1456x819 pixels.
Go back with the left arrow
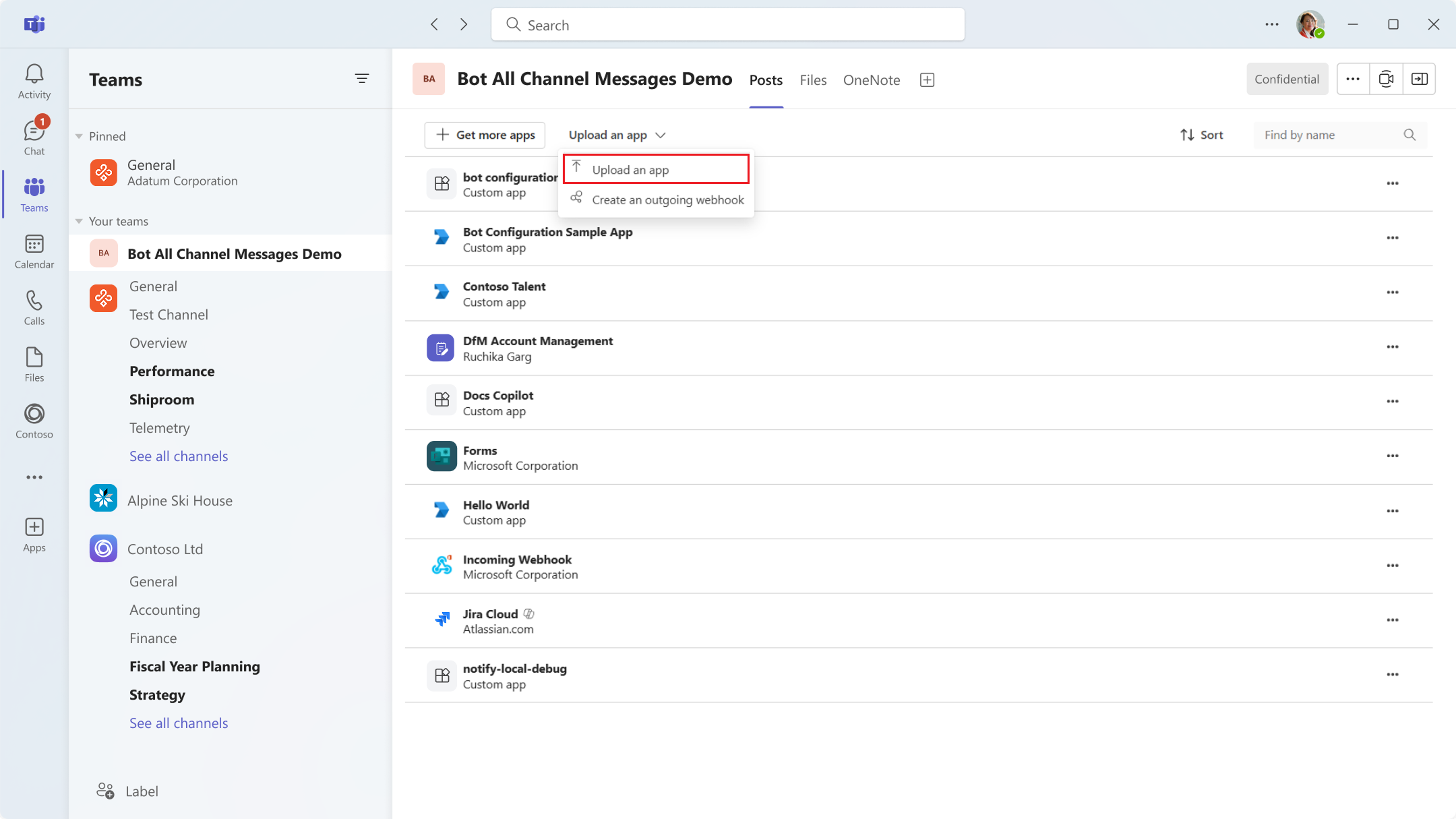[x=435, y=24]
